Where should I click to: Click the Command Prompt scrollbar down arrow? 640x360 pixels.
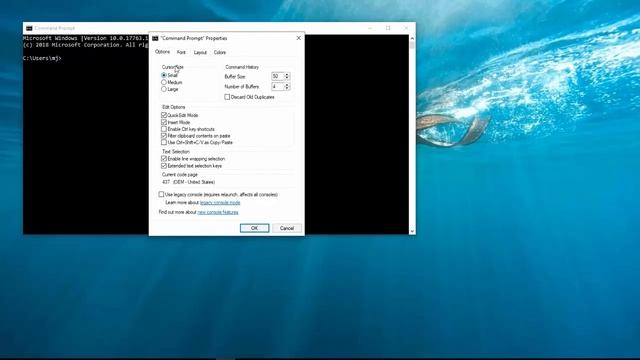412,231
